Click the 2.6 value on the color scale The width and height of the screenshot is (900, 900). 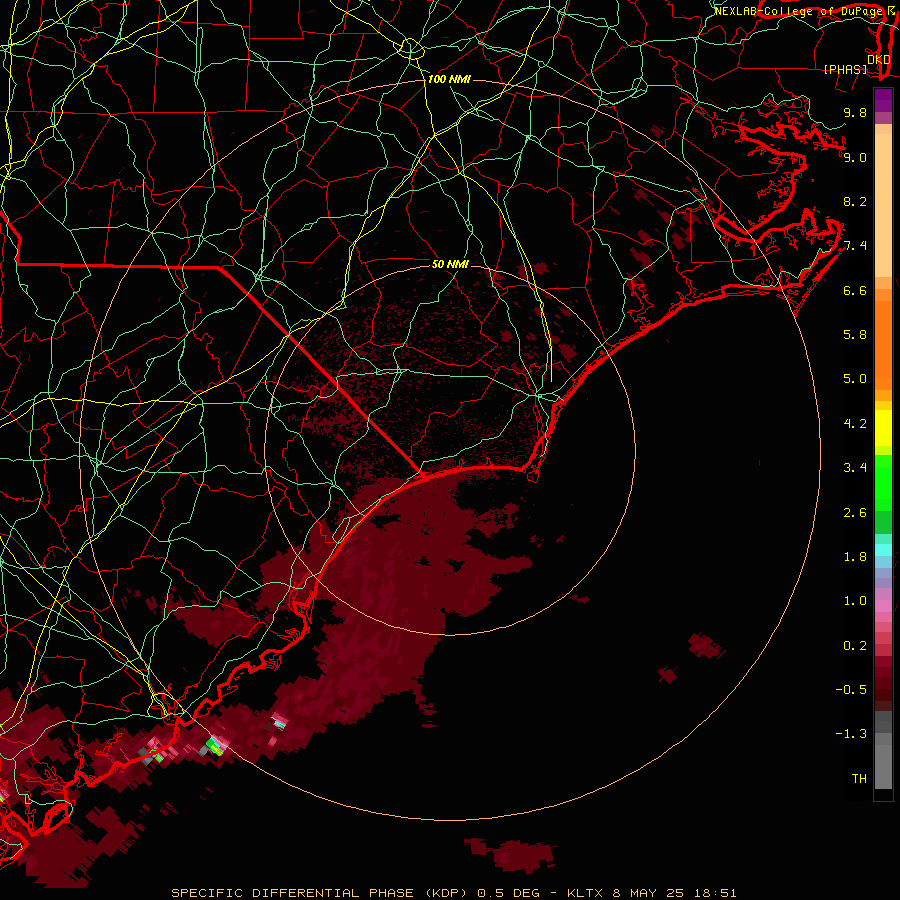point(855,512)
